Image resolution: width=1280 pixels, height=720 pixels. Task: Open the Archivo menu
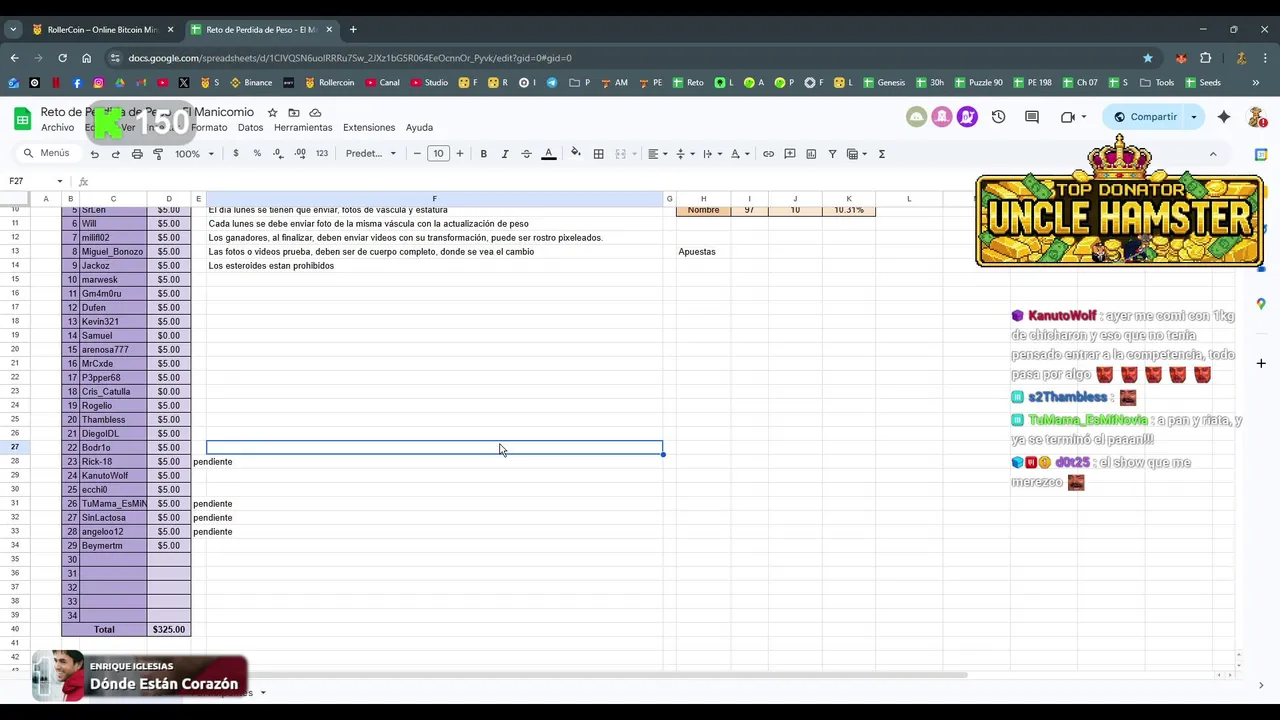[x=57, y=128]
